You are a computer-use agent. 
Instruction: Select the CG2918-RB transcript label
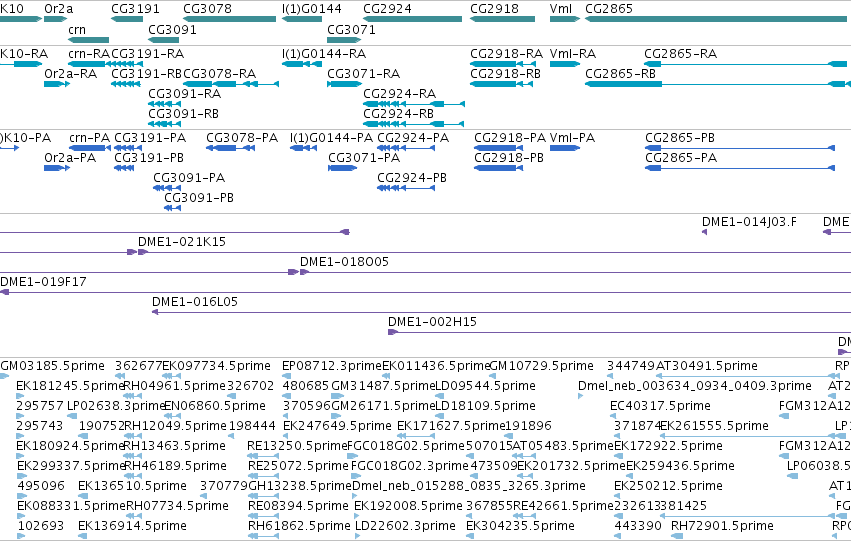point(505,74)
